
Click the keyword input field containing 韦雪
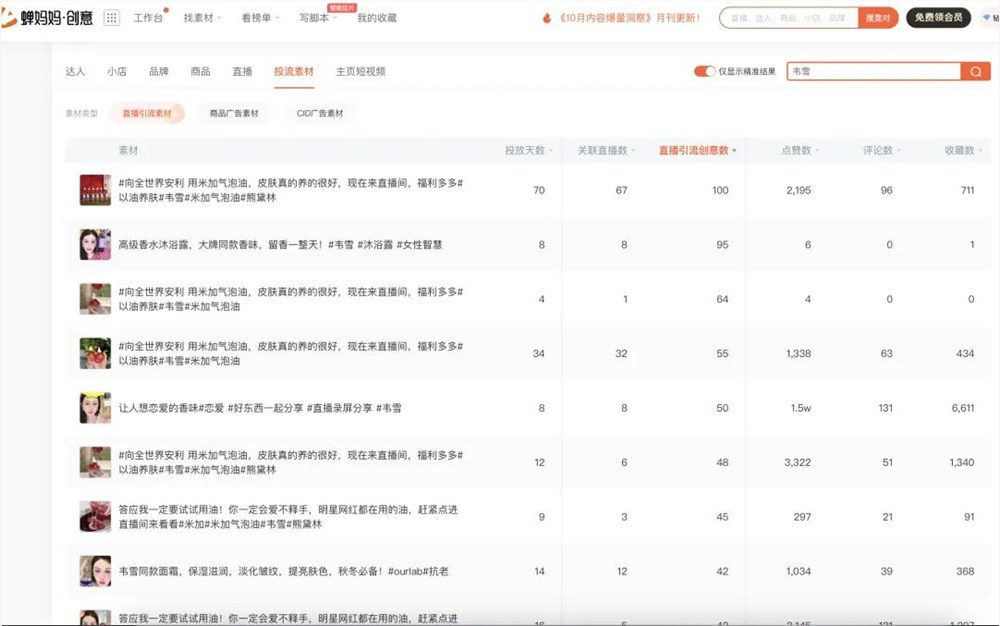click(870, 71)
